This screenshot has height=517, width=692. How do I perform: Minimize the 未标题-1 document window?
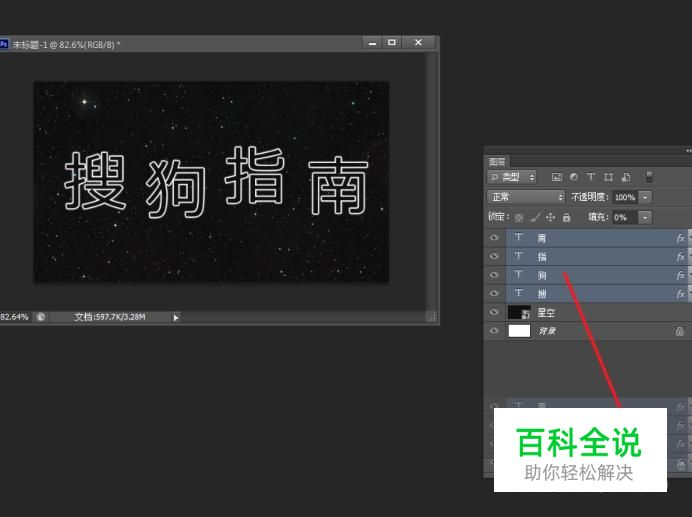tap(372, 43)
